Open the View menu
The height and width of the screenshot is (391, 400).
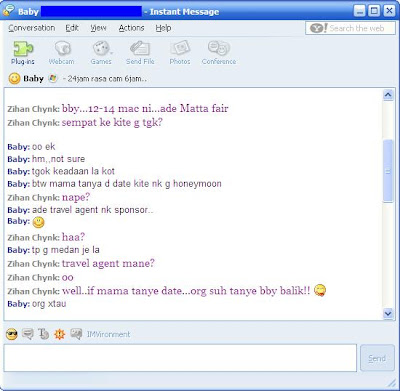point(98,28)
